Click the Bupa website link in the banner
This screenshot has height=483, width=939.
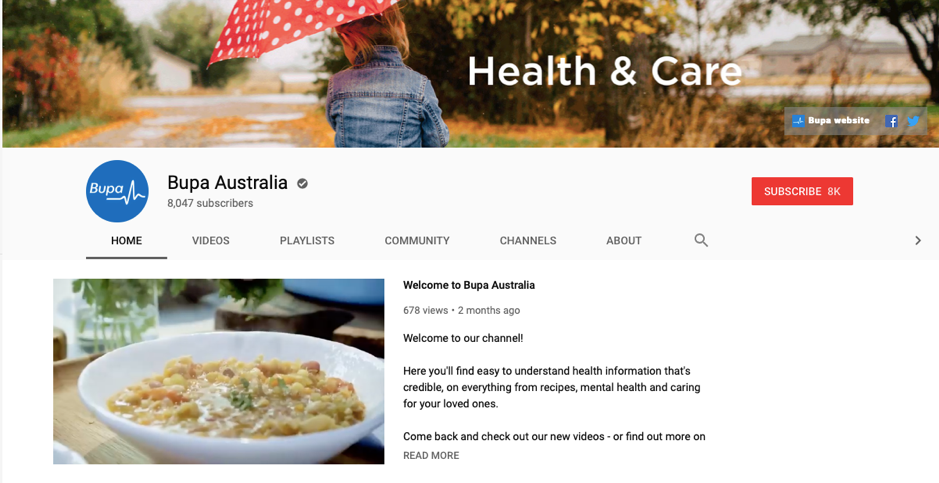[x=831, y=121]
